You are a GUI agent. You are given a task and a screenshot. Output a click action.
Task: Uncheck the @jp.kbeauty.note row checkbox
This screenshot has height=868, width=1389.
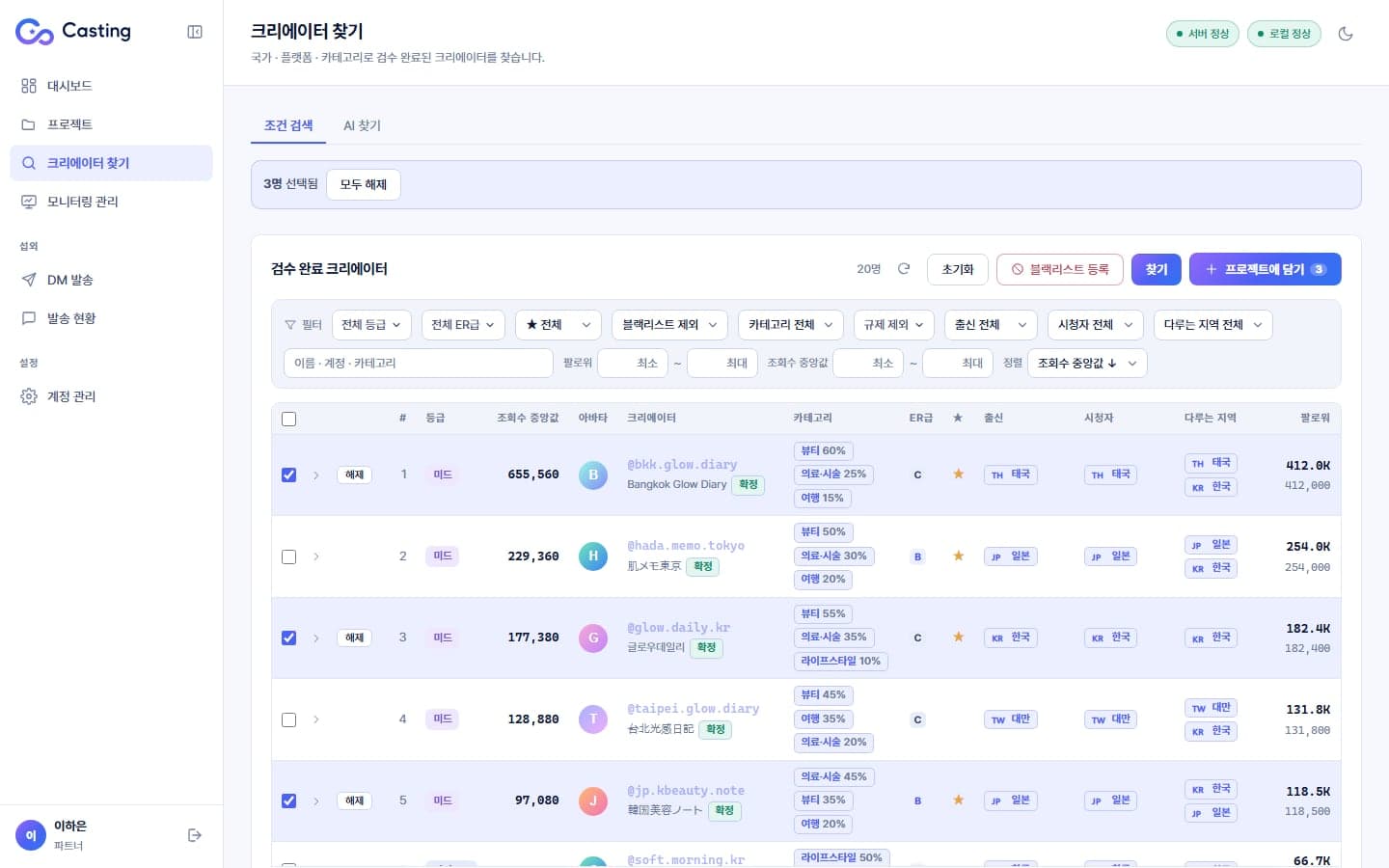[288, 800]
